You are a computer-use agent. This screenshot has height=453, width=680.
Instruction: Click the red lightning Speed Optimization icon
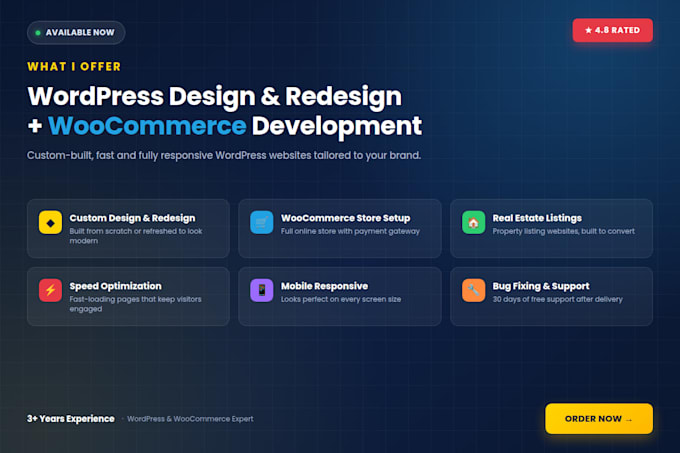click(x=50, y=290)
